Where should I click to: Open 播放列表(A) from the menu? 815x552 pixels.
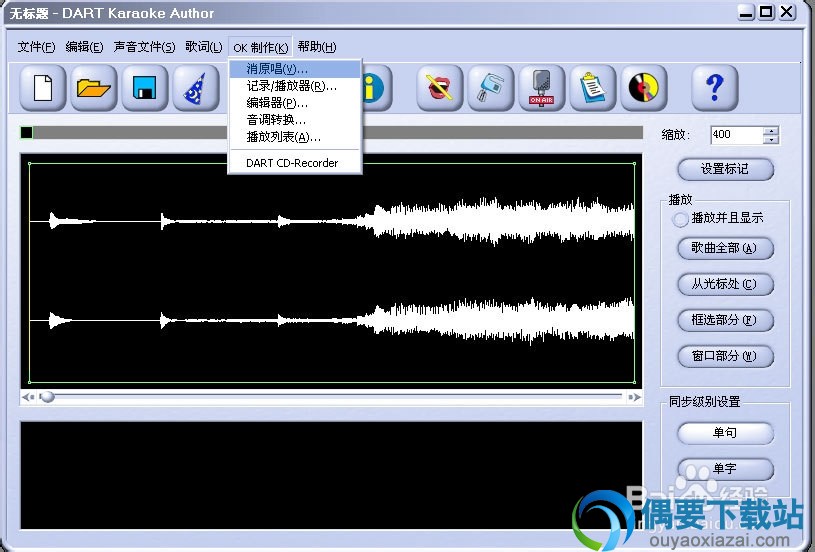(x=295, y=137)
